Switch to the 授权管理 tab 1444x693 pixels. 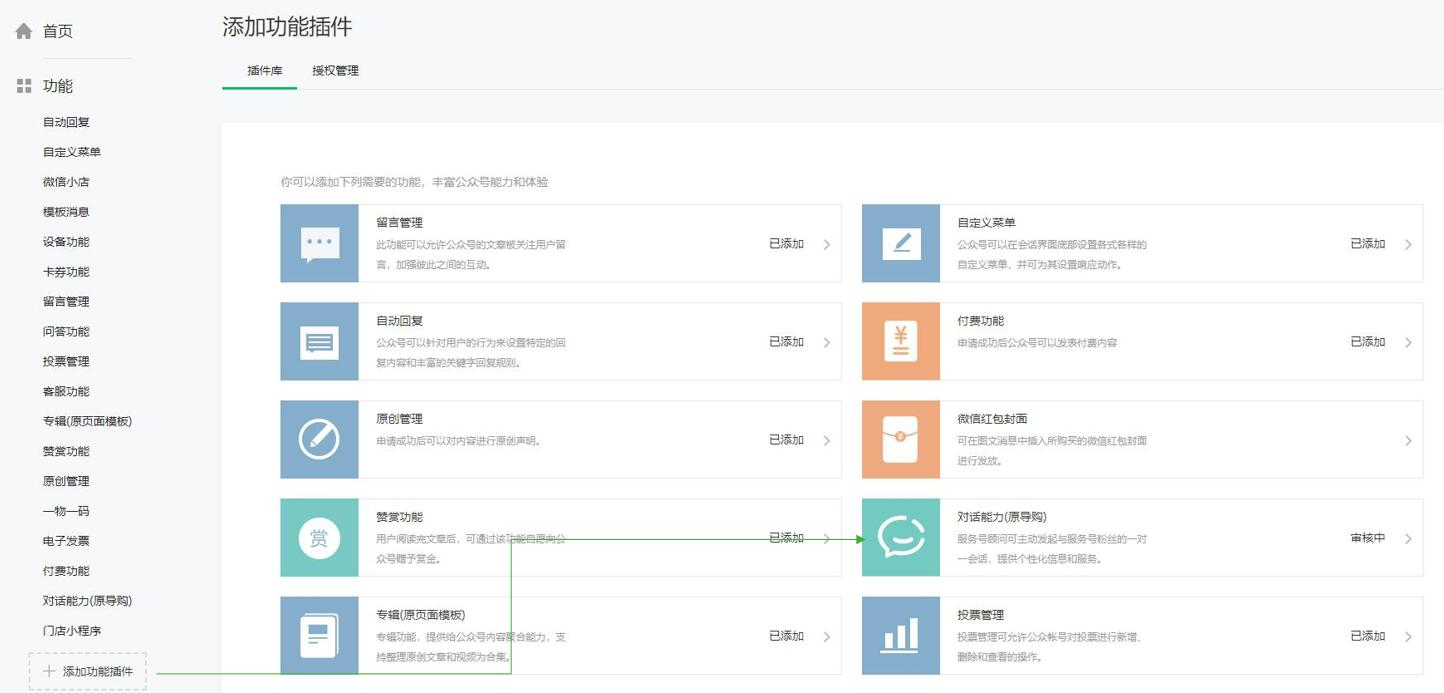point(334,70)
